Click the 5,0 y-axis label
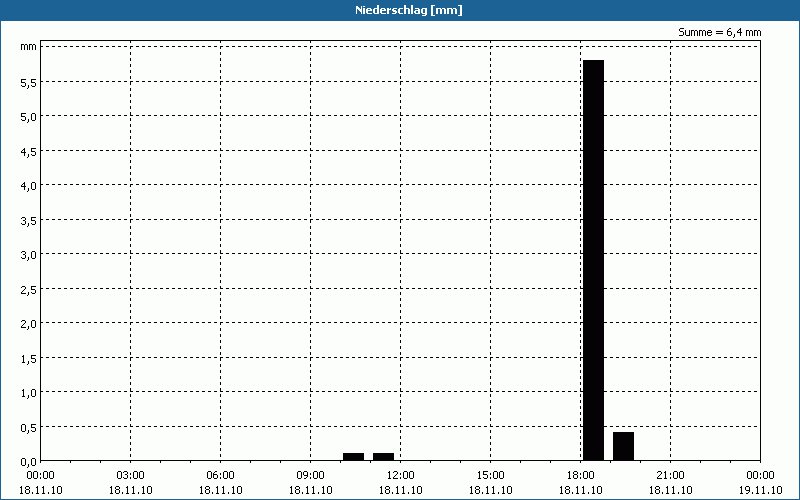Image resolution: width=800 pixels, height=500 pixels. (28, 117)
